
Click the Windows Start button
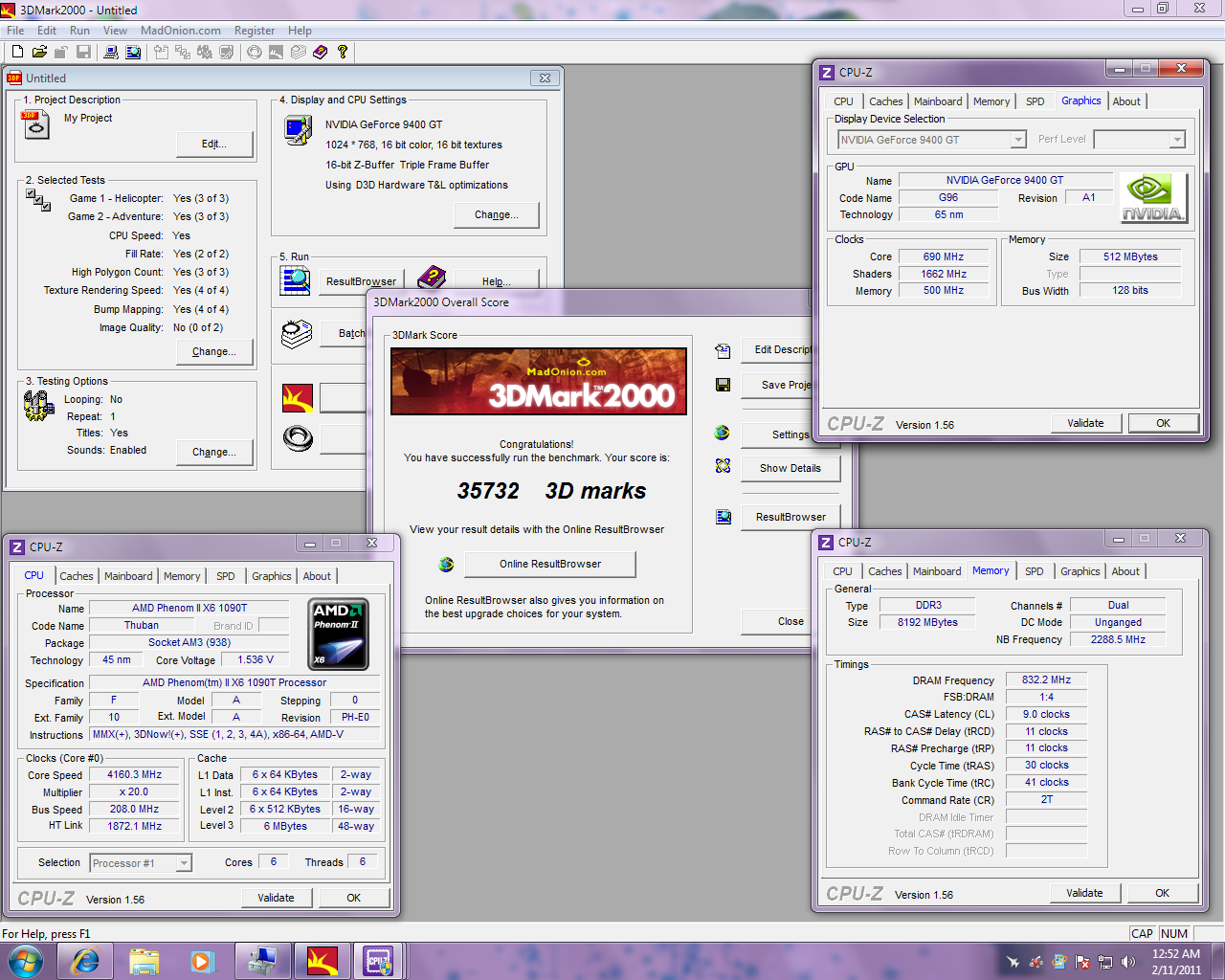click(x=26, y=961)
